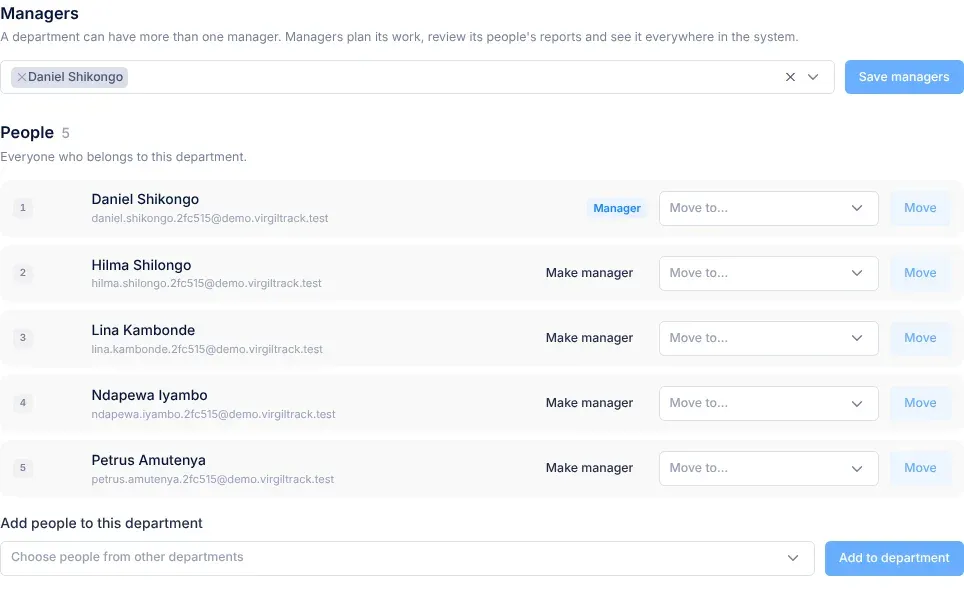Click the people count 5 beside People
Image resolution: width=964 pixels, height=602 pixels.
(65, 133)
